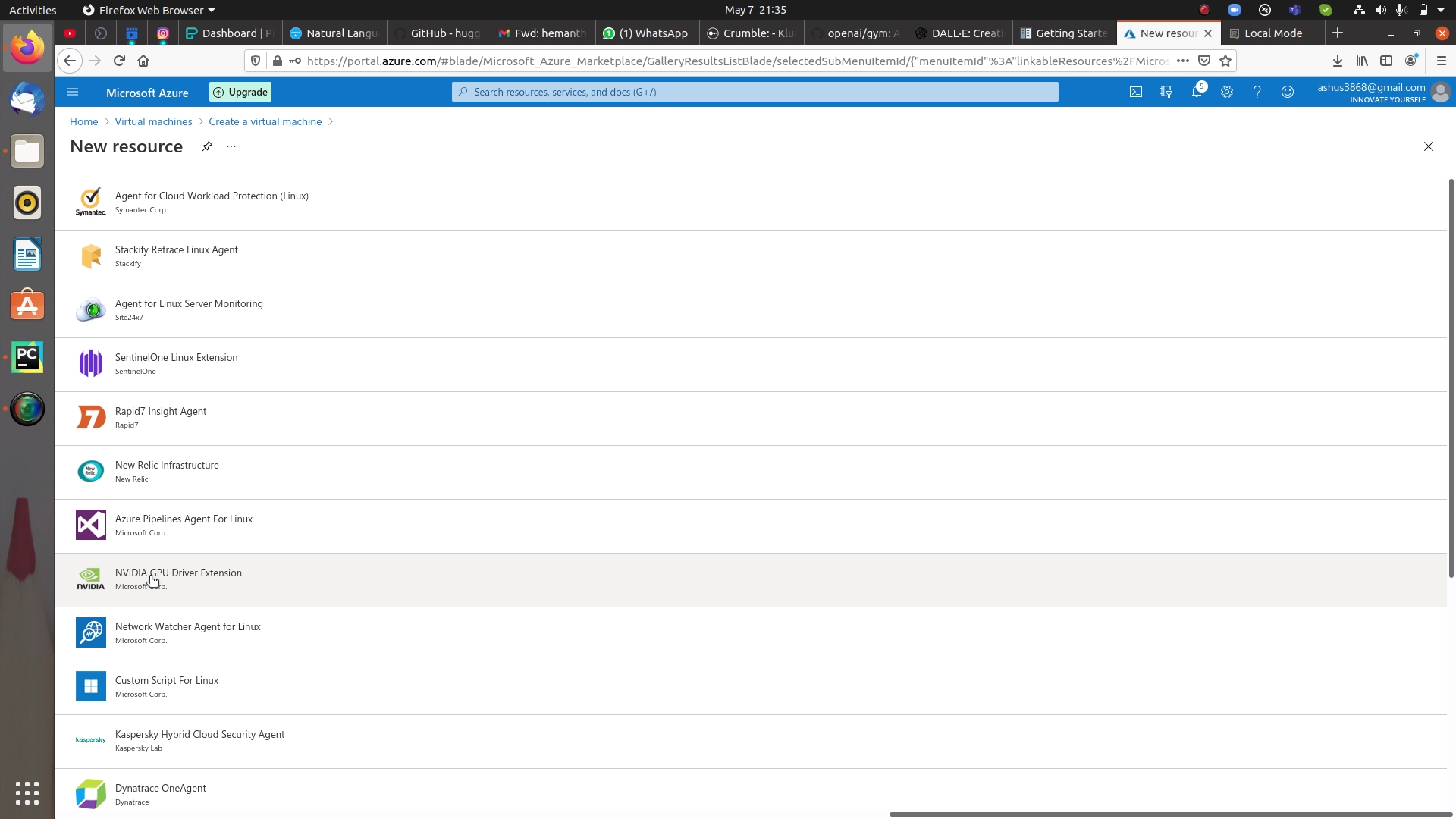Send feedback via the smiley icon
1456x819 pixels.
1288,92
